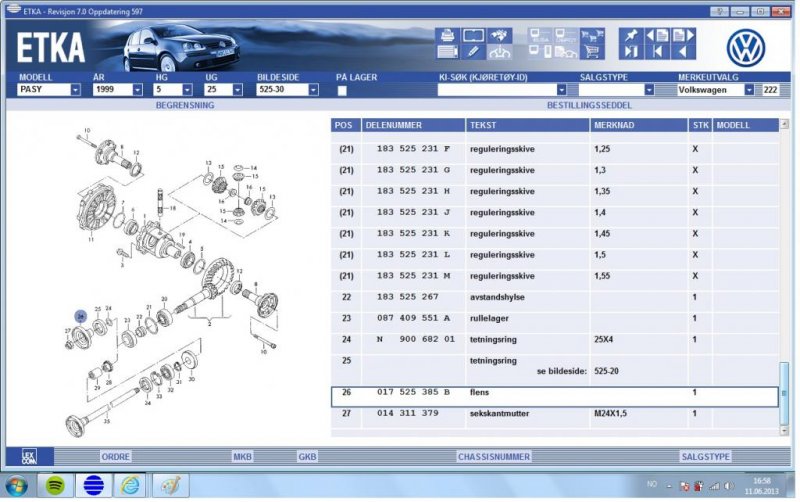The image size is (800, 502).
Task: Go to previous page with left-arrow page icon
Action: tap(655, 36)
